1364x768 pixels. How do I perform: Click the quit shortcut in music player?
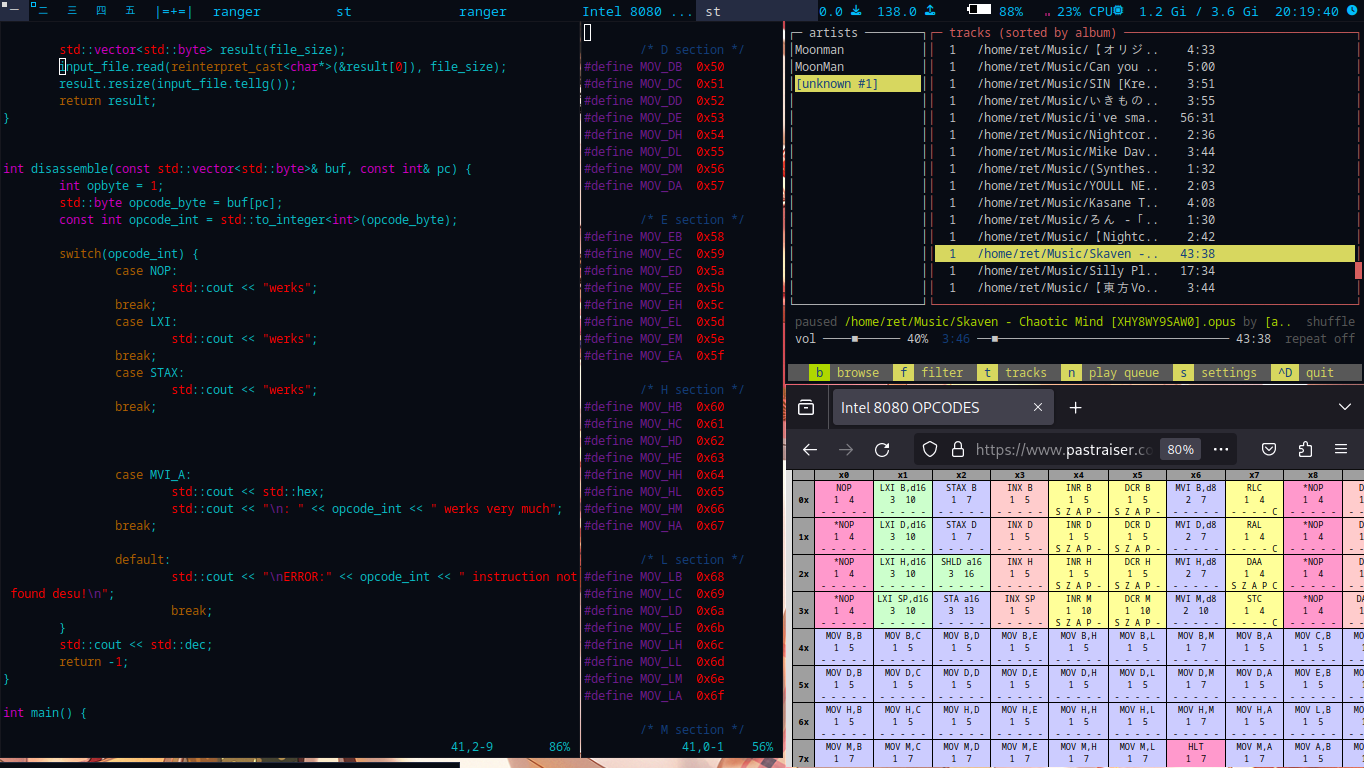click(1303, 373)
